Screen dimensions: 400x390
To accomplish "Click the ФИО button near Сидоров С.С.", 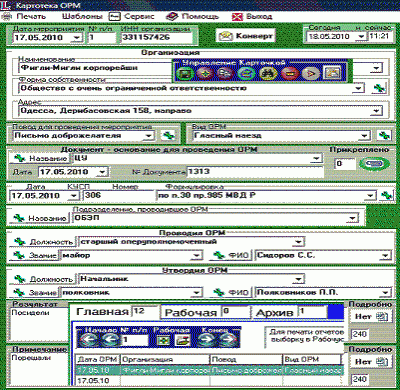I will [x=231, y=255].
